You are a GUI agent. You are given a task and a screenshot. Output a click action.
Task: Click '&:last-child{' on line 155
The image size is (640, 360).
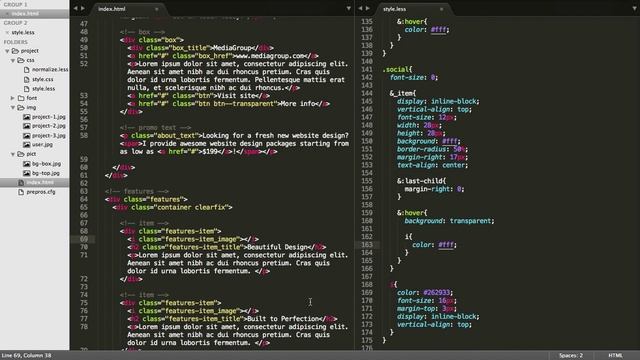coord(421,181)
